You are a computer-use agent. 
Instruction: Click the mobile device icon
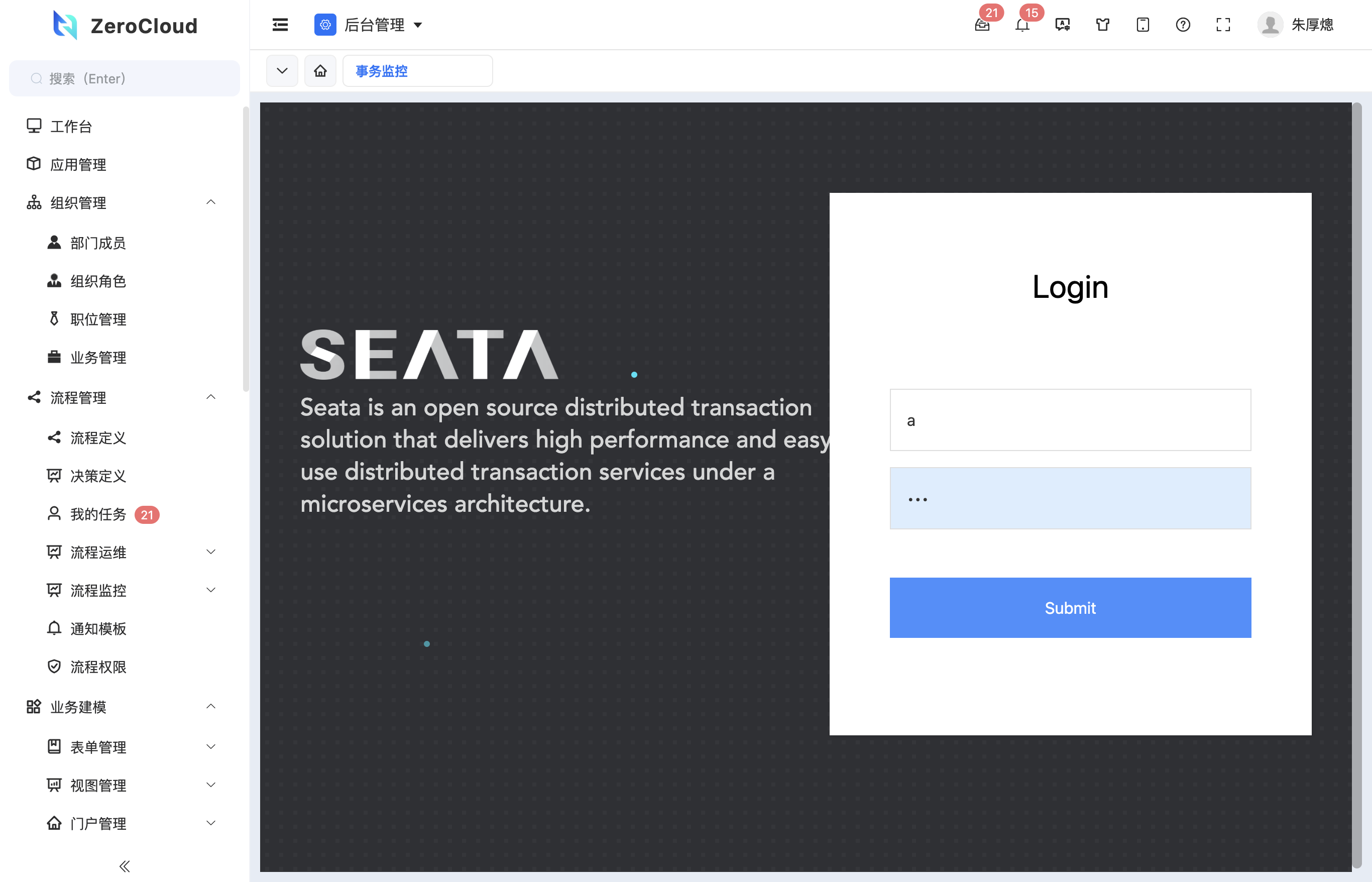1143,25
